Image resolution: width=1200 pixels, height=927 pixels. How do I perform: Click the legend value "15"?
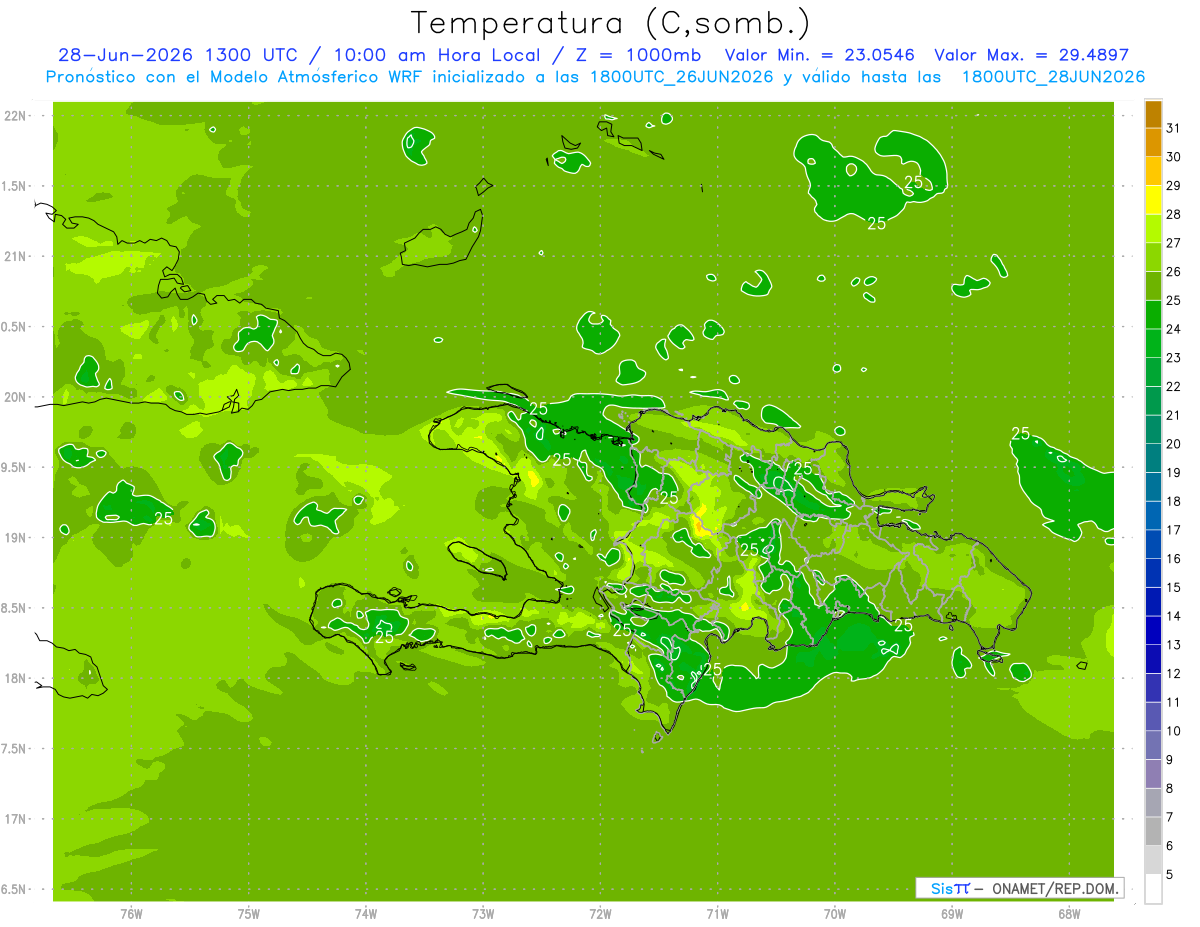[1173, 588]
